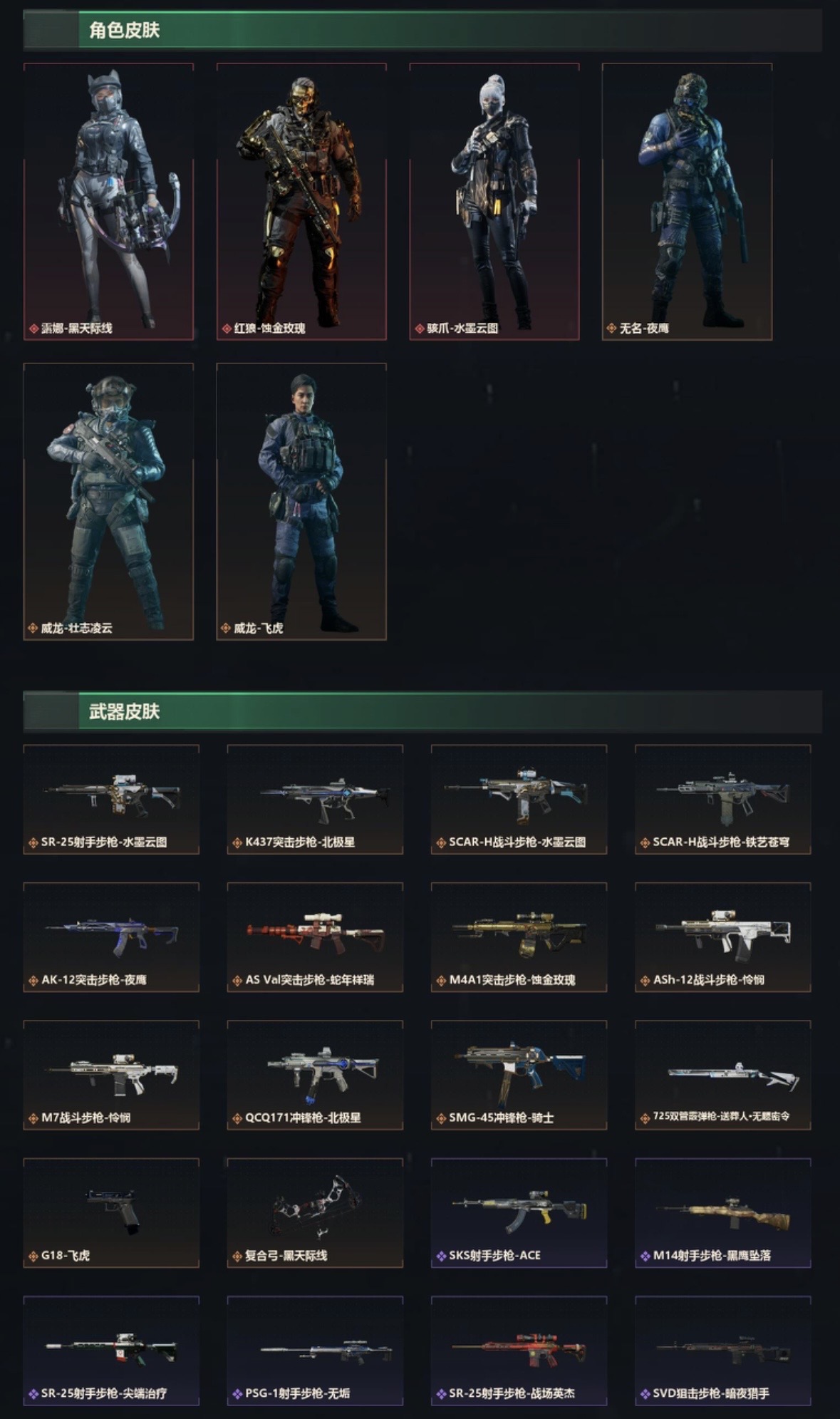Select the SMG-45冲锋枪-骑士 weapon skin
Viewport: 840px width, 1419px height.
coord(519,1075)
